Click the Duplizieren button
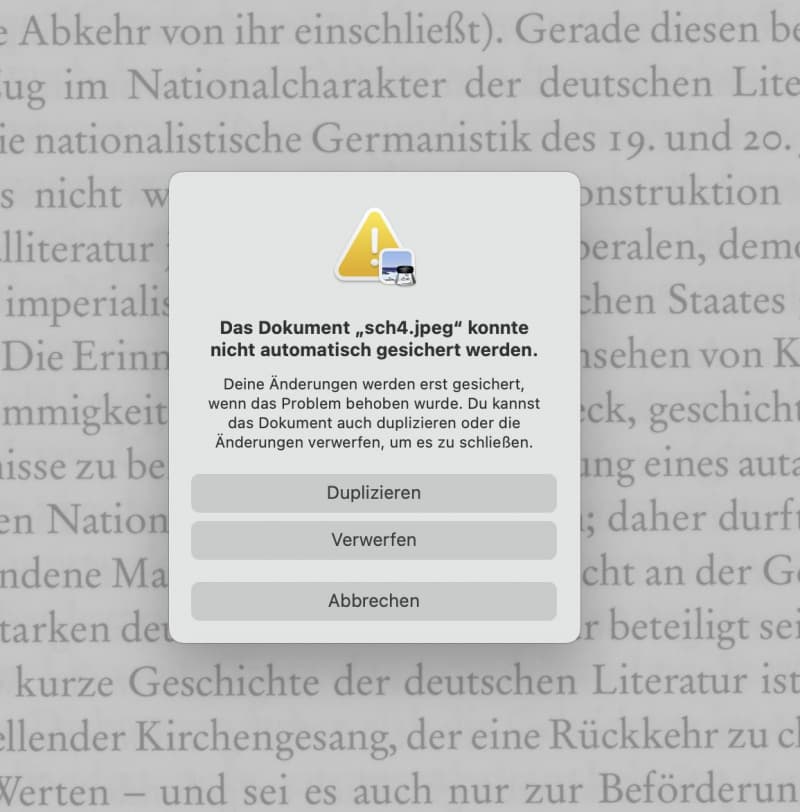Image resolution: width=800 pixels, height=812 pixels. 373,493
